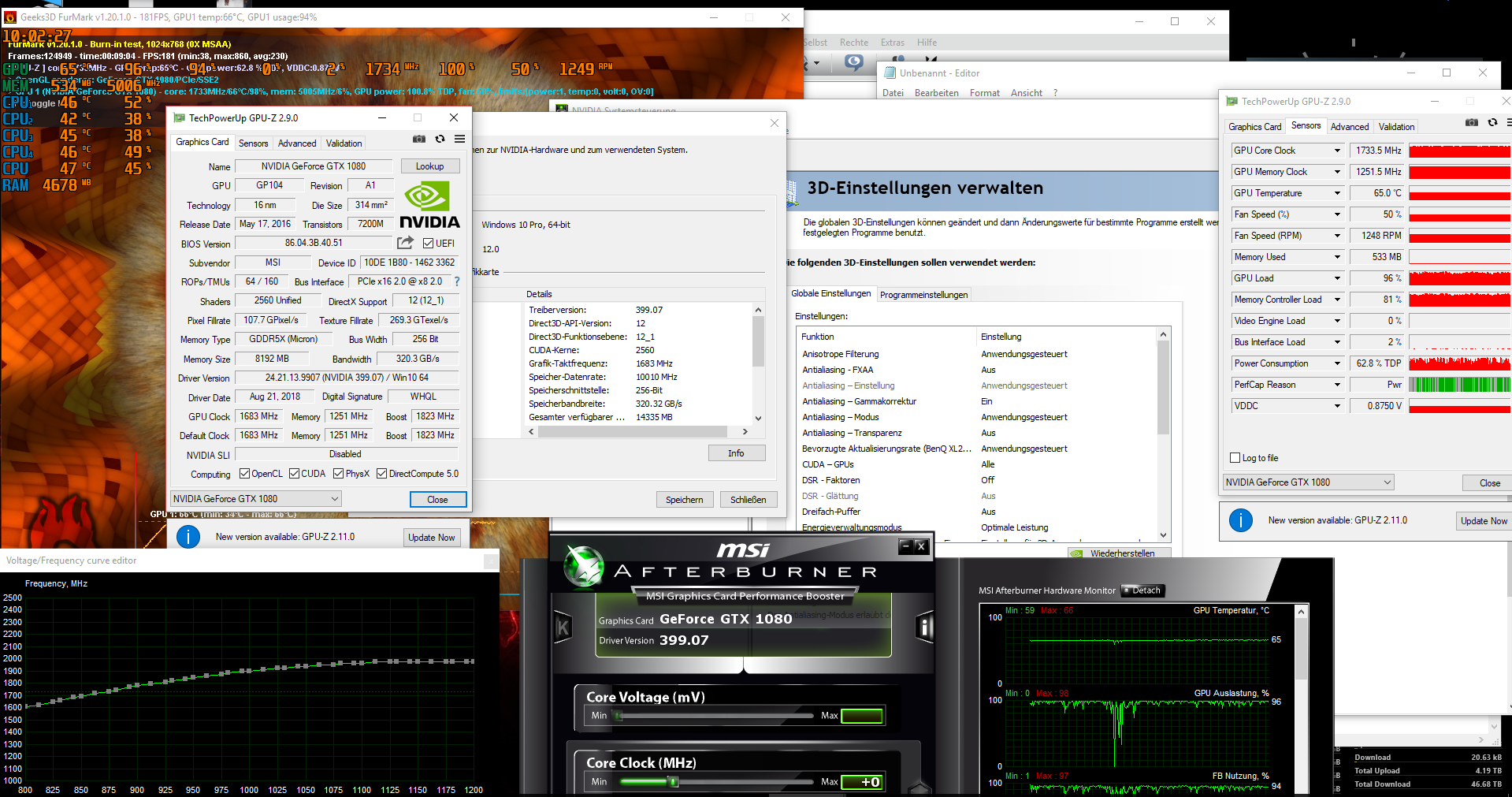Open Power Consumption sensor dropdown

[x=1337, y=363]
